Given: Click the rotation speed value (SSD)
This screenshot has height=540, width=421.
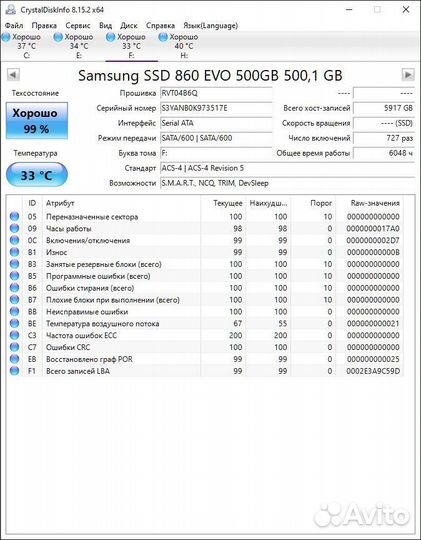Looking at the screenshot, I should click(384, 123).
